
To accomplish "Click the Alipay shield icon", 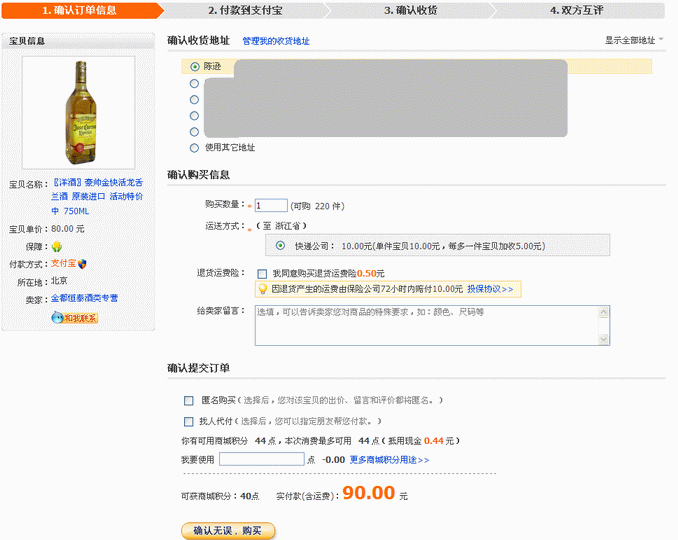I will click(83, 264).
